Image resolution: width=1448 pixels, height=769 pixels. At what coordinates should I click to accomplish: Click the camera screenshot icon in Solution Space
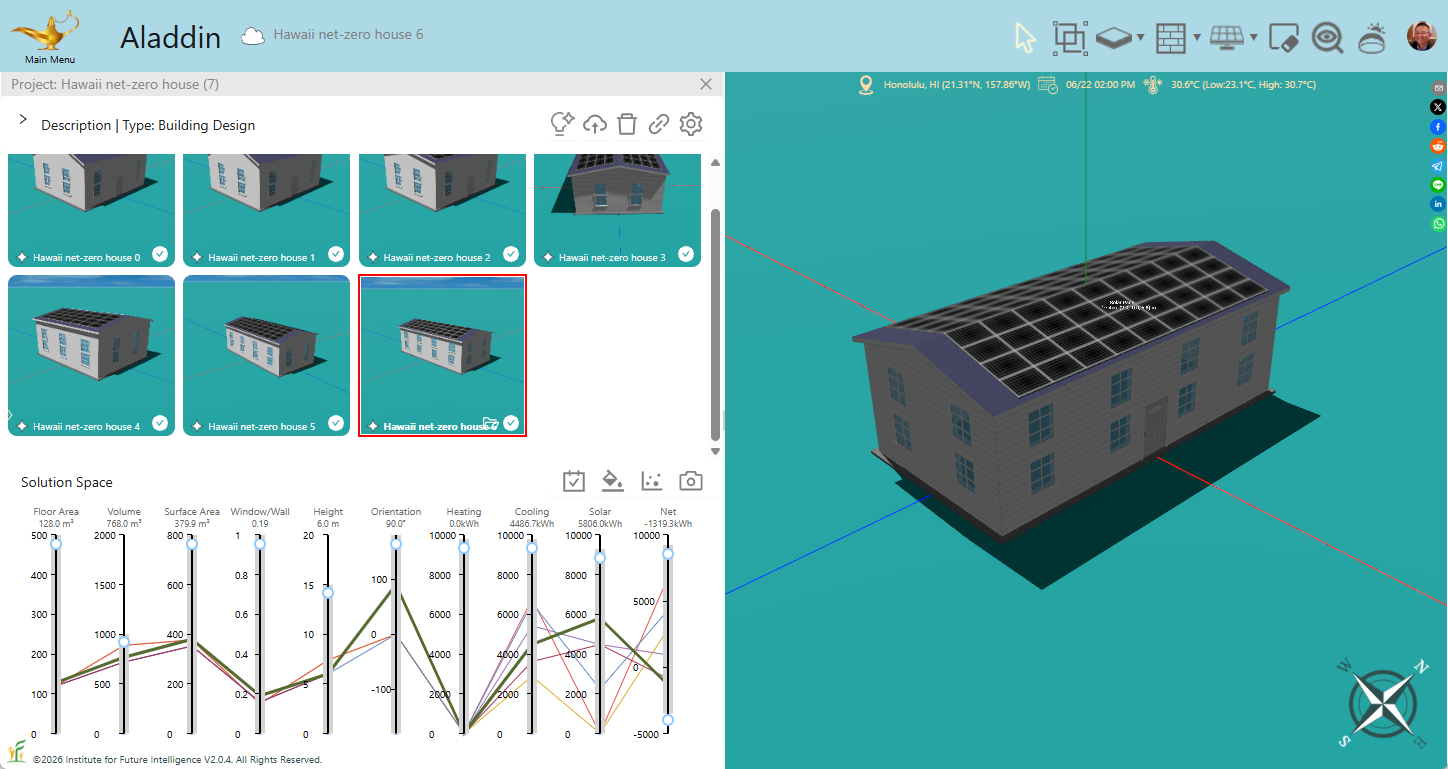point(690,481)
